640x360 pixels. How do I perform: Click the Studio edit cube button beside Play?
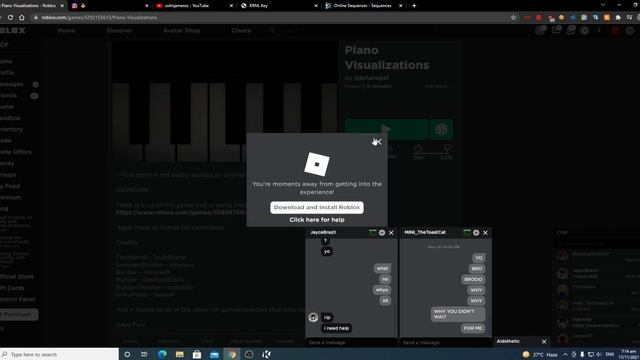tap(441, 130)
